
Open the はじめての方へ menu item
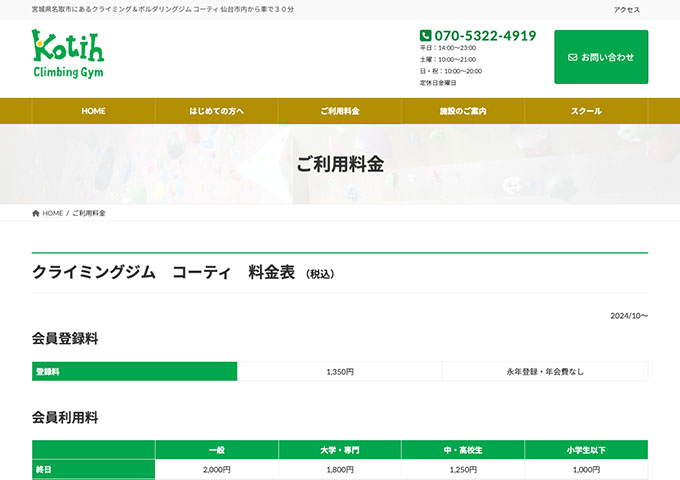click(216, 111)
